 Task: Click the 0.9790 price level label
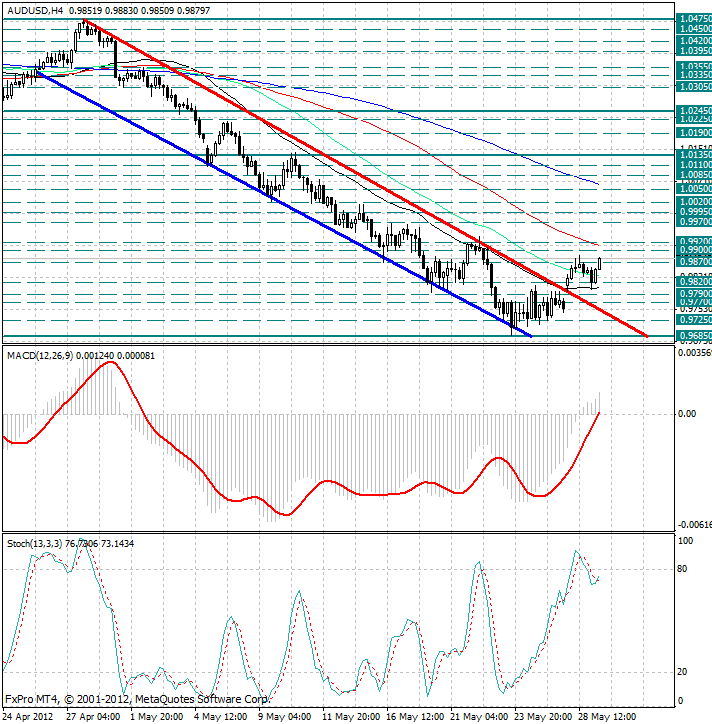tap(694, 294)
